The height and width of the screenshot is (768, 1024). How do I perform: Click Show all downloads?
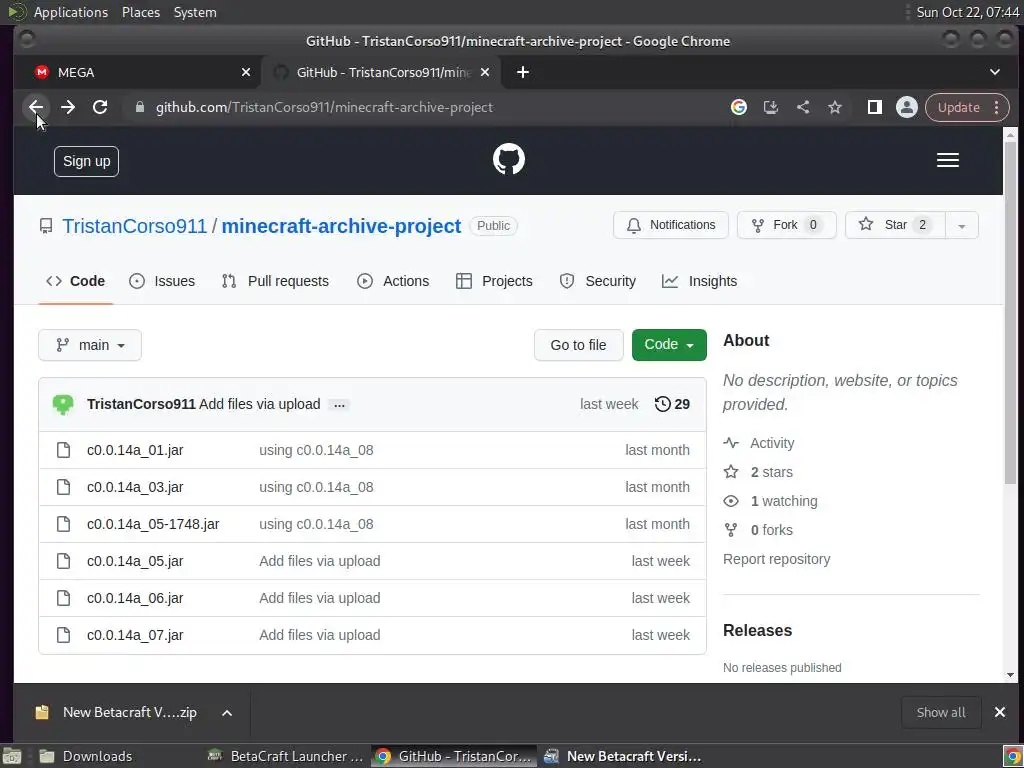(941, 712)
